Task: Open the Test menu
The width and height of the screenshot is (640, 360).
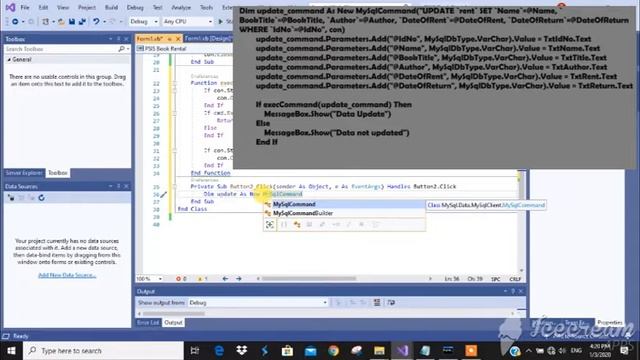Action: pos(158,7)
